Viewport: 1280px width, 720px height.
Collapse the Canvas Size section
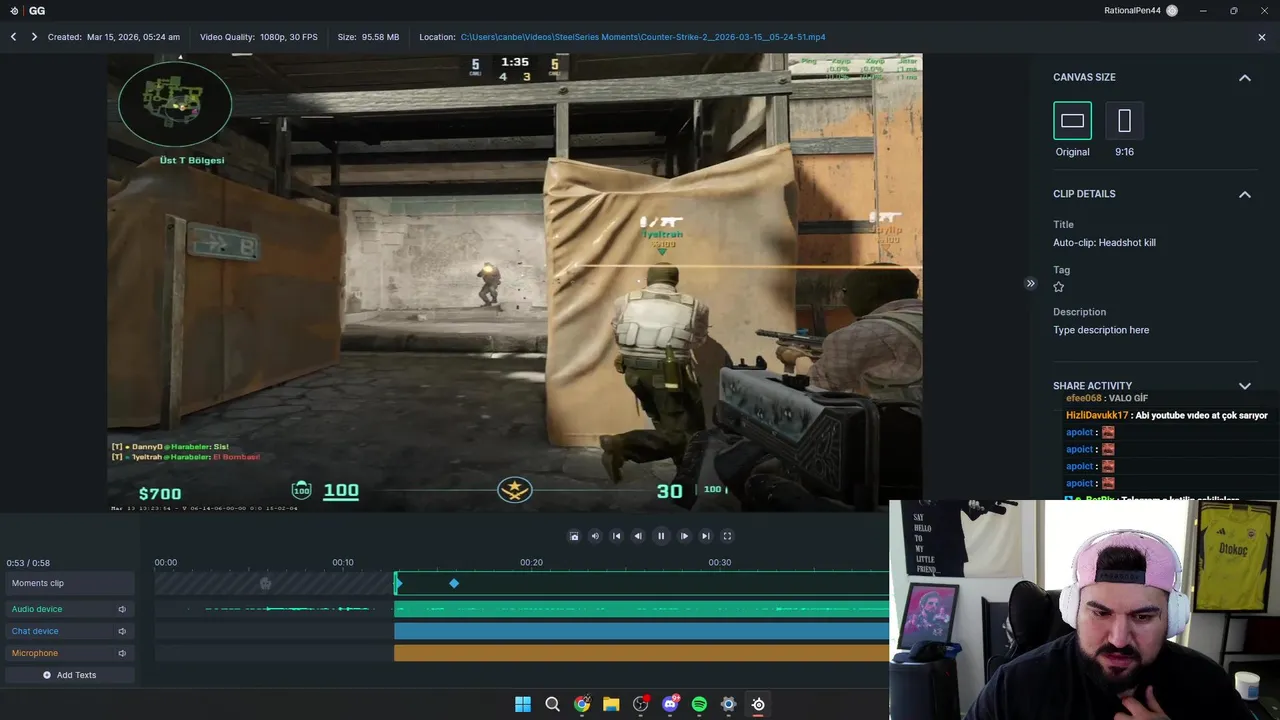click(1245, 78)
